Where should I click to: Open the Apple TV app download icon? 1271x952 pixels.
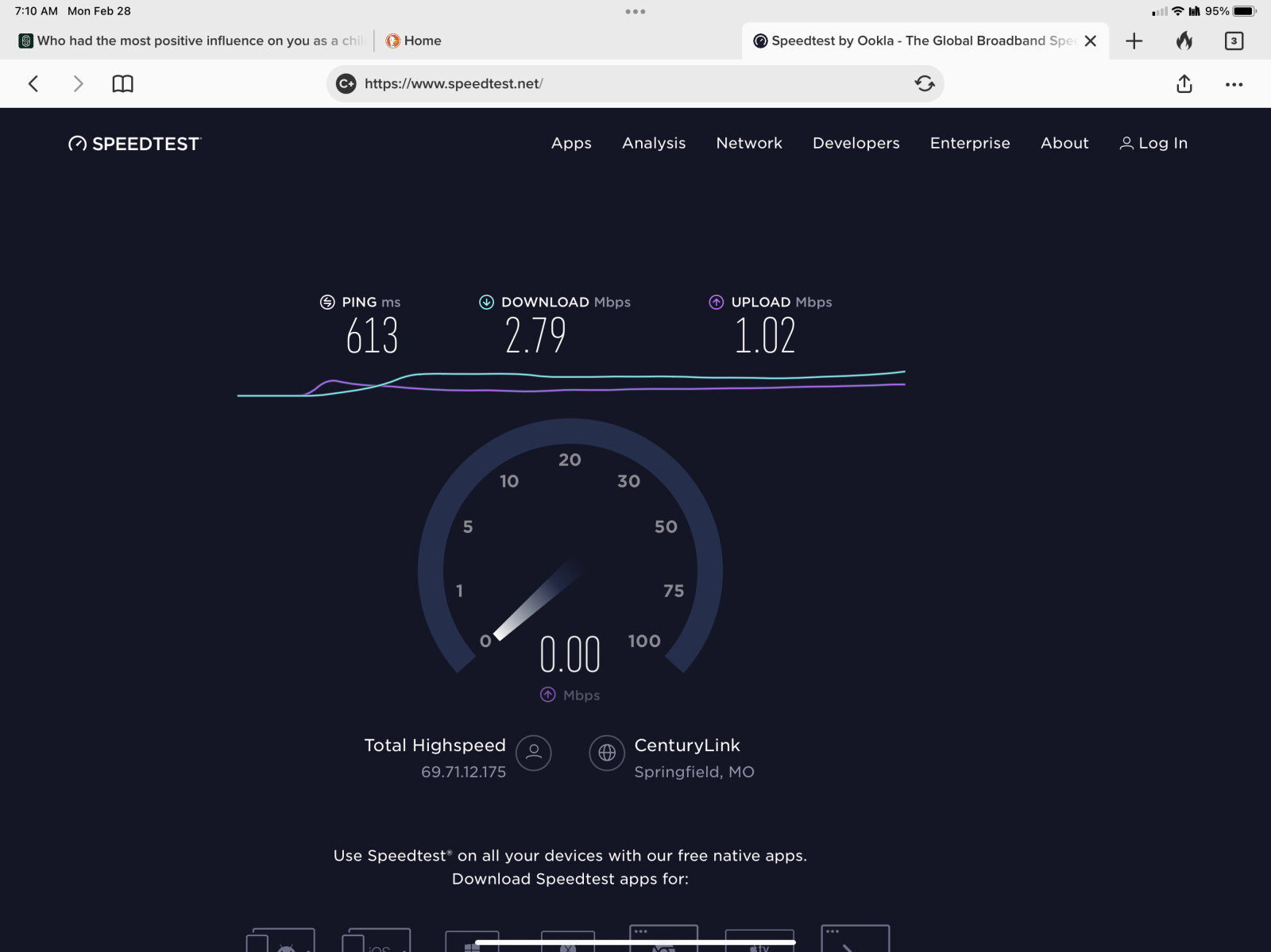point(759,941)
